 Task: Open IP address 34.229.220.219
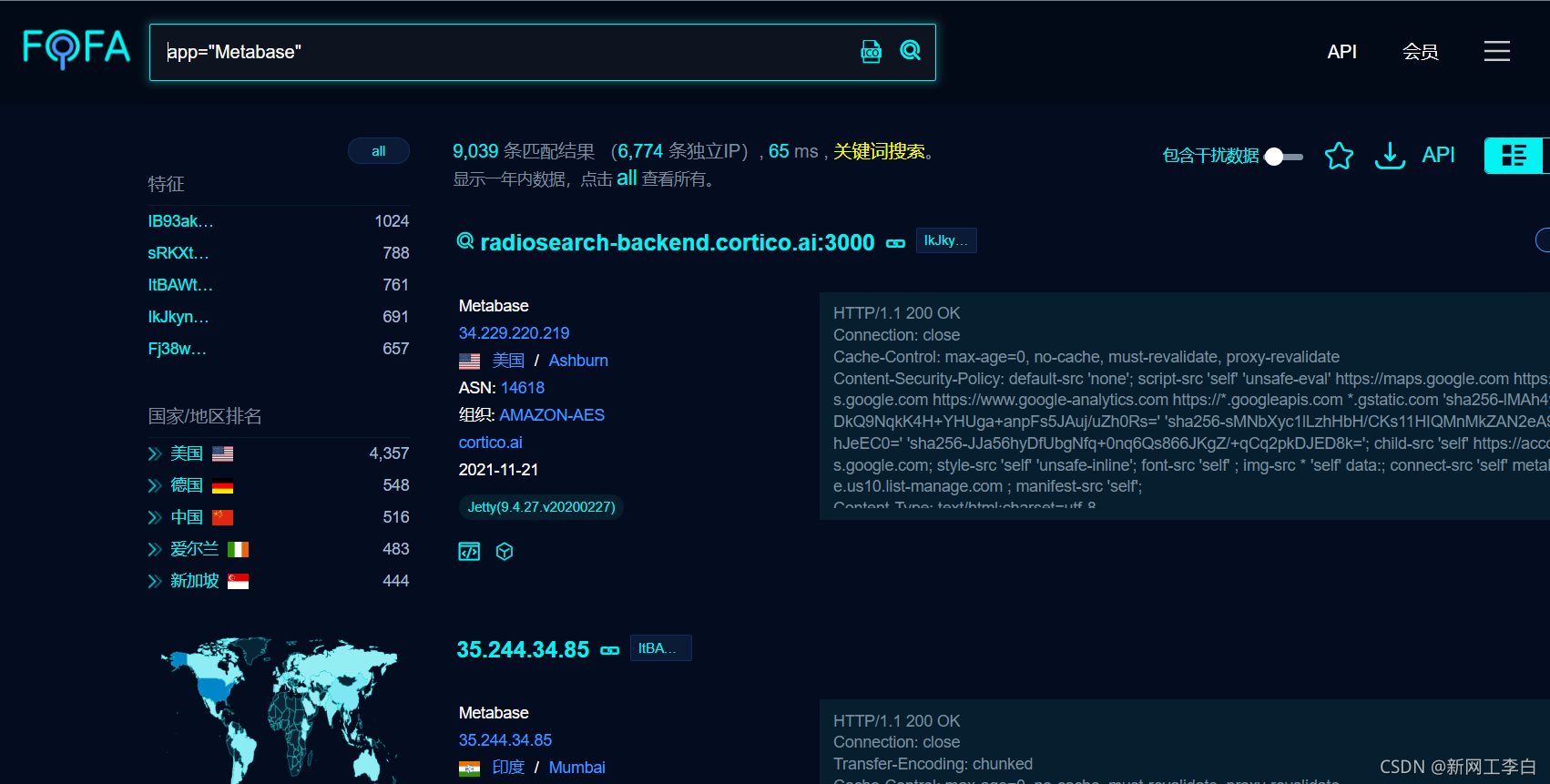point(514,333)
